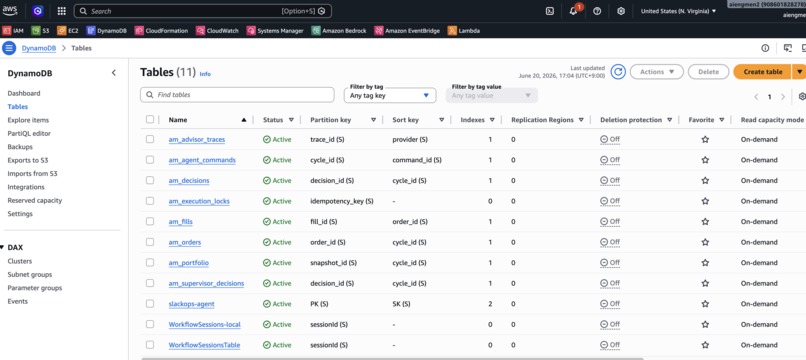Check the am_portfolio row checkbox

150,263
